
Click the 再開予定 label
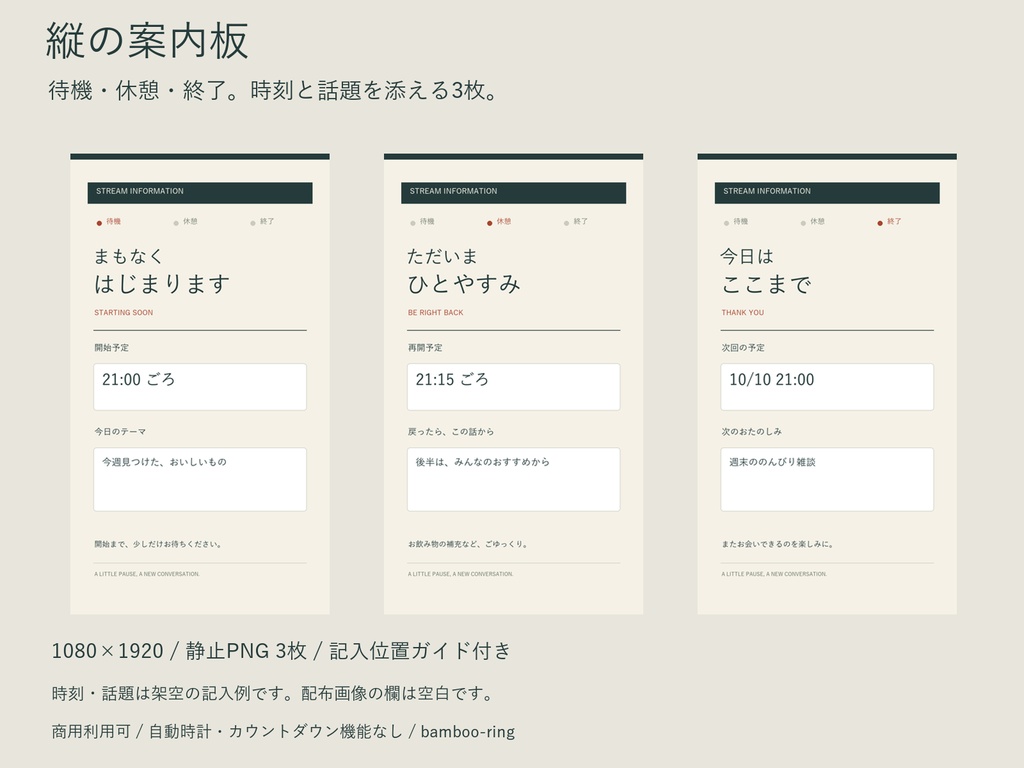coord(425,348)
